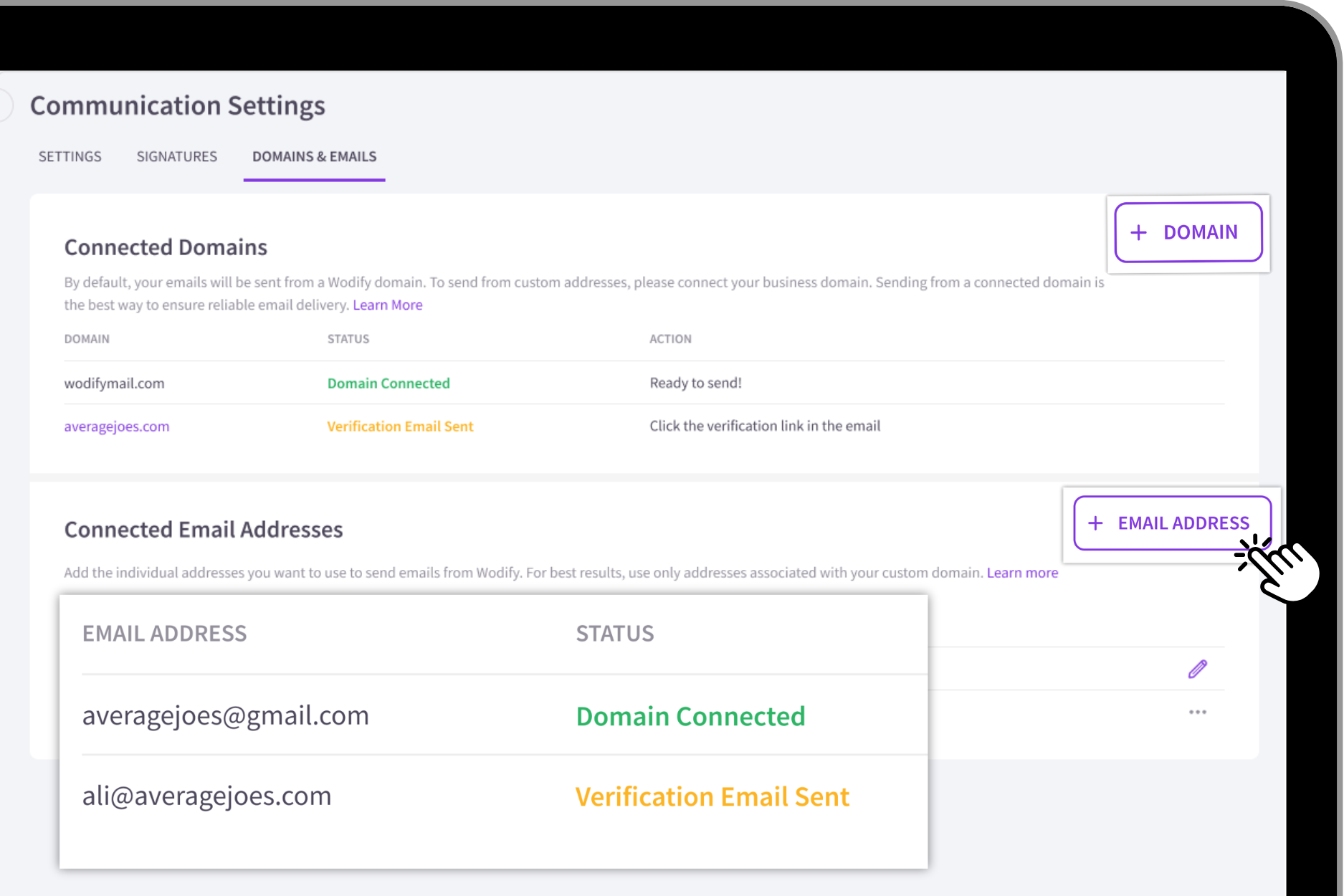1344x896 pixels.
Task: Click the Connected Email Addresses heading
Action: (x=204, y=529)
